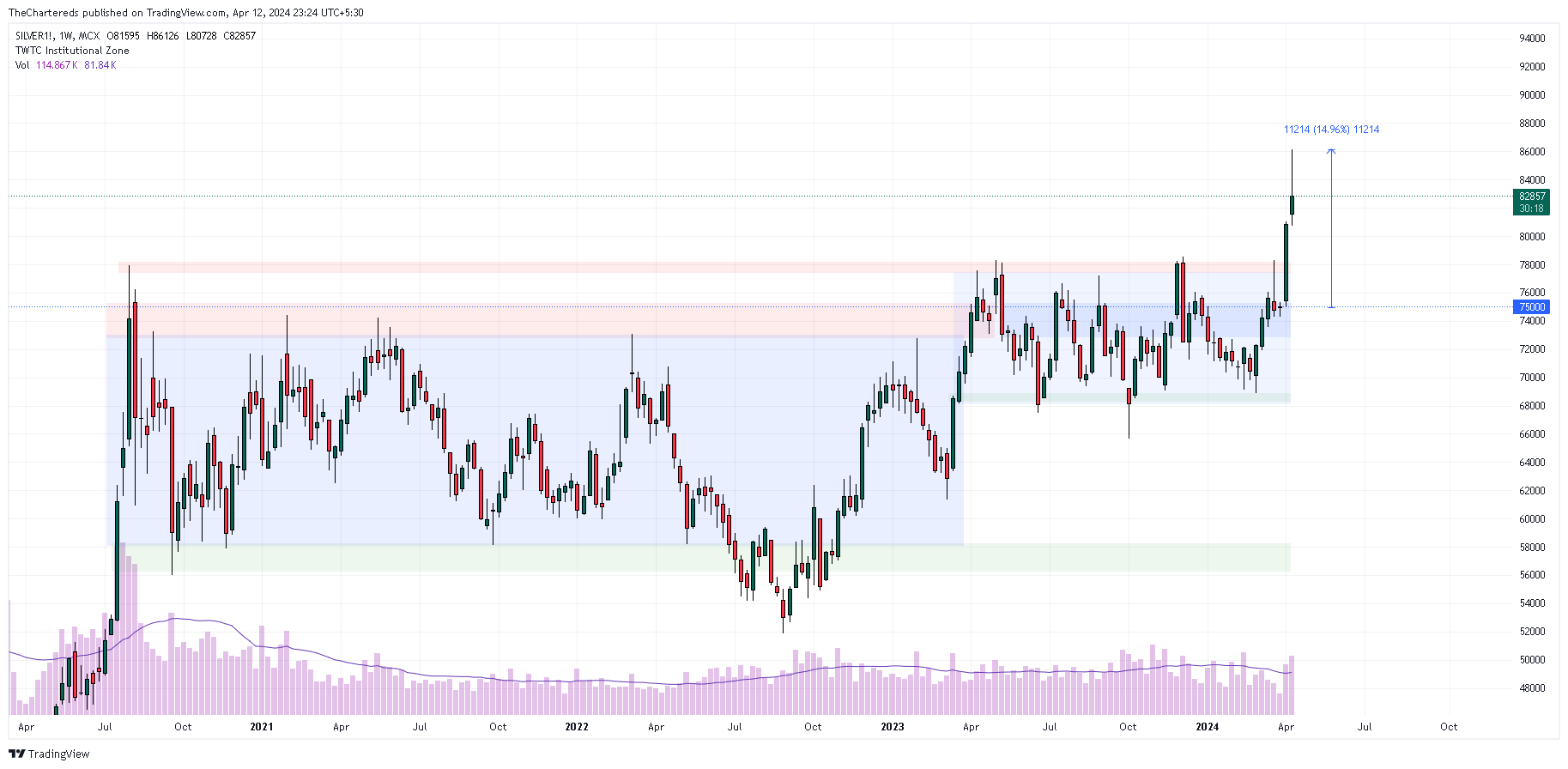This screenshot has width=1568, height=769.
Task: Click the 80000 price axis label
Action: coord(1532,237)
